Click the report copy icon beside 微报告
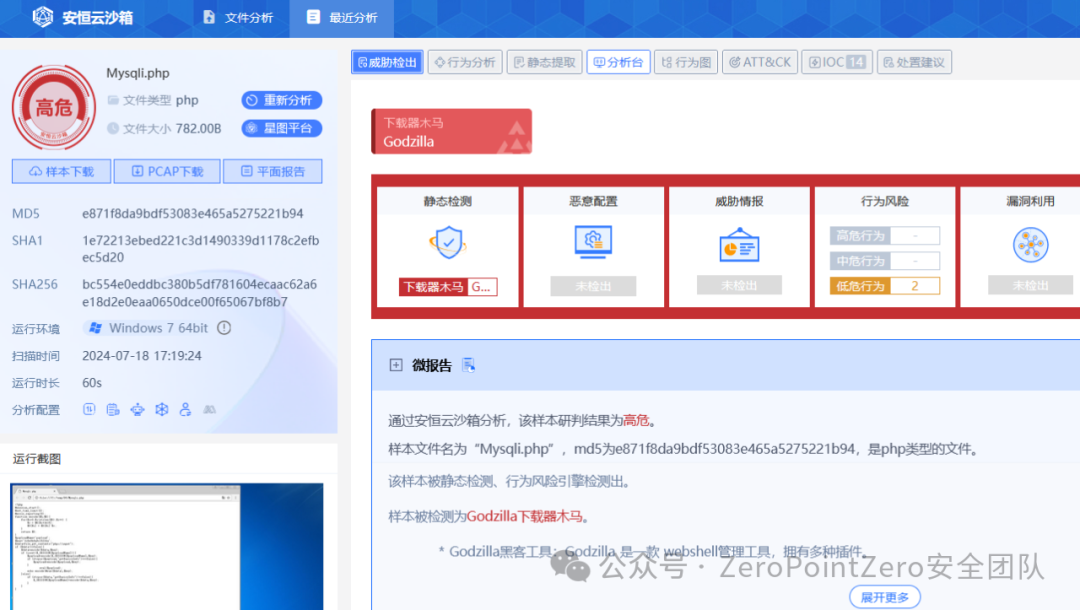The image size is (1080, 610). [x=468, y=365]
